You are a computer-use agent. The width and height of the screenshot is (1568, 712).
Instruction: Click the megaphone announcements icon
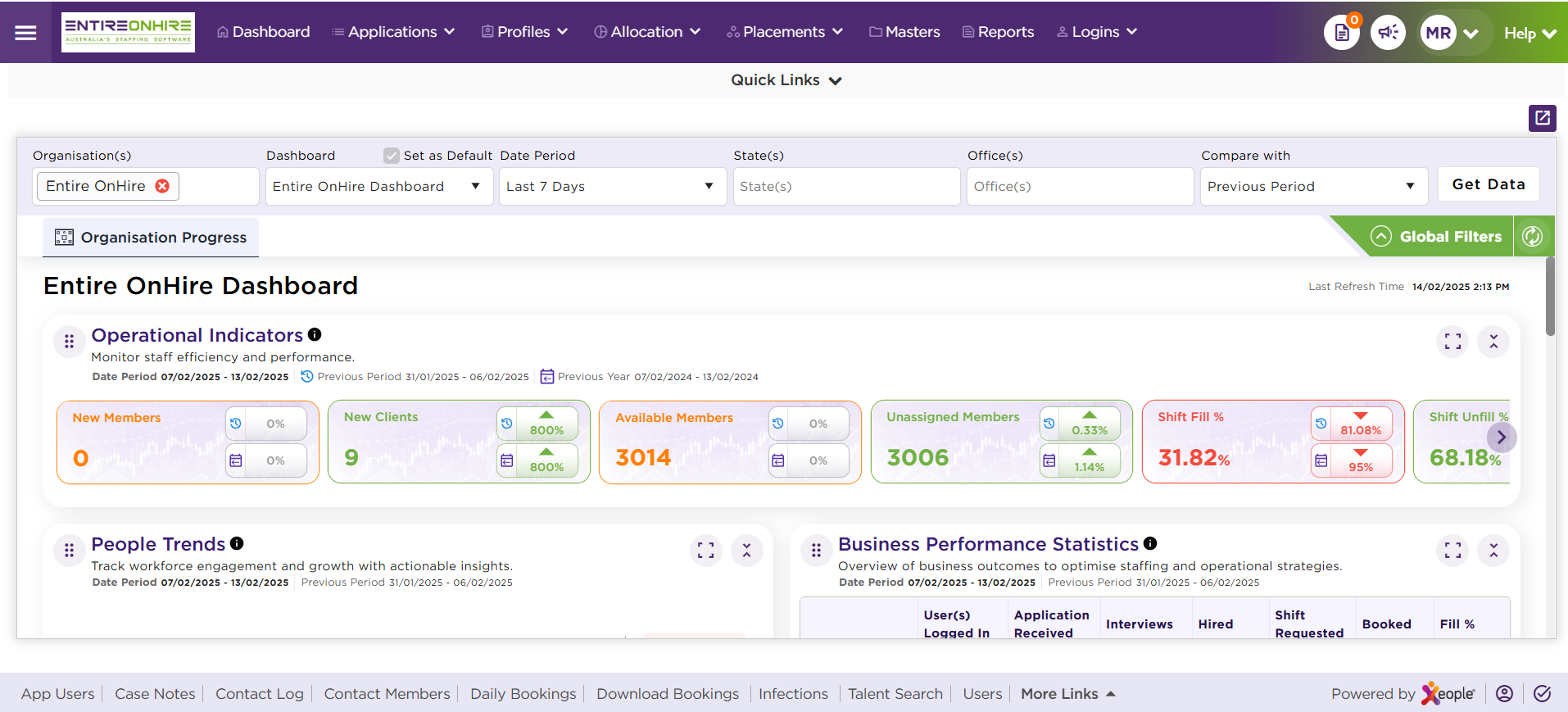coord(1388,33)
